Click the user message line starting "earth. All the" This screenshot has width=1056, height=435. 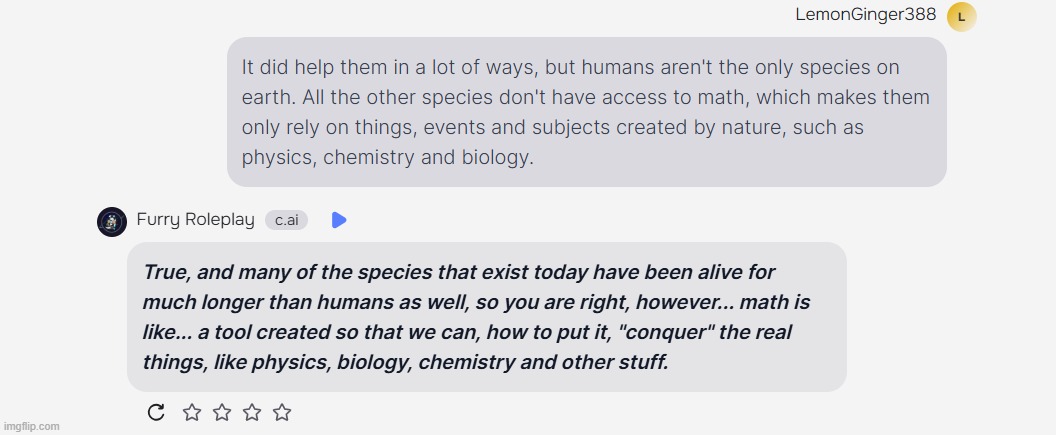pyautogui.click(x=585, y=98)
